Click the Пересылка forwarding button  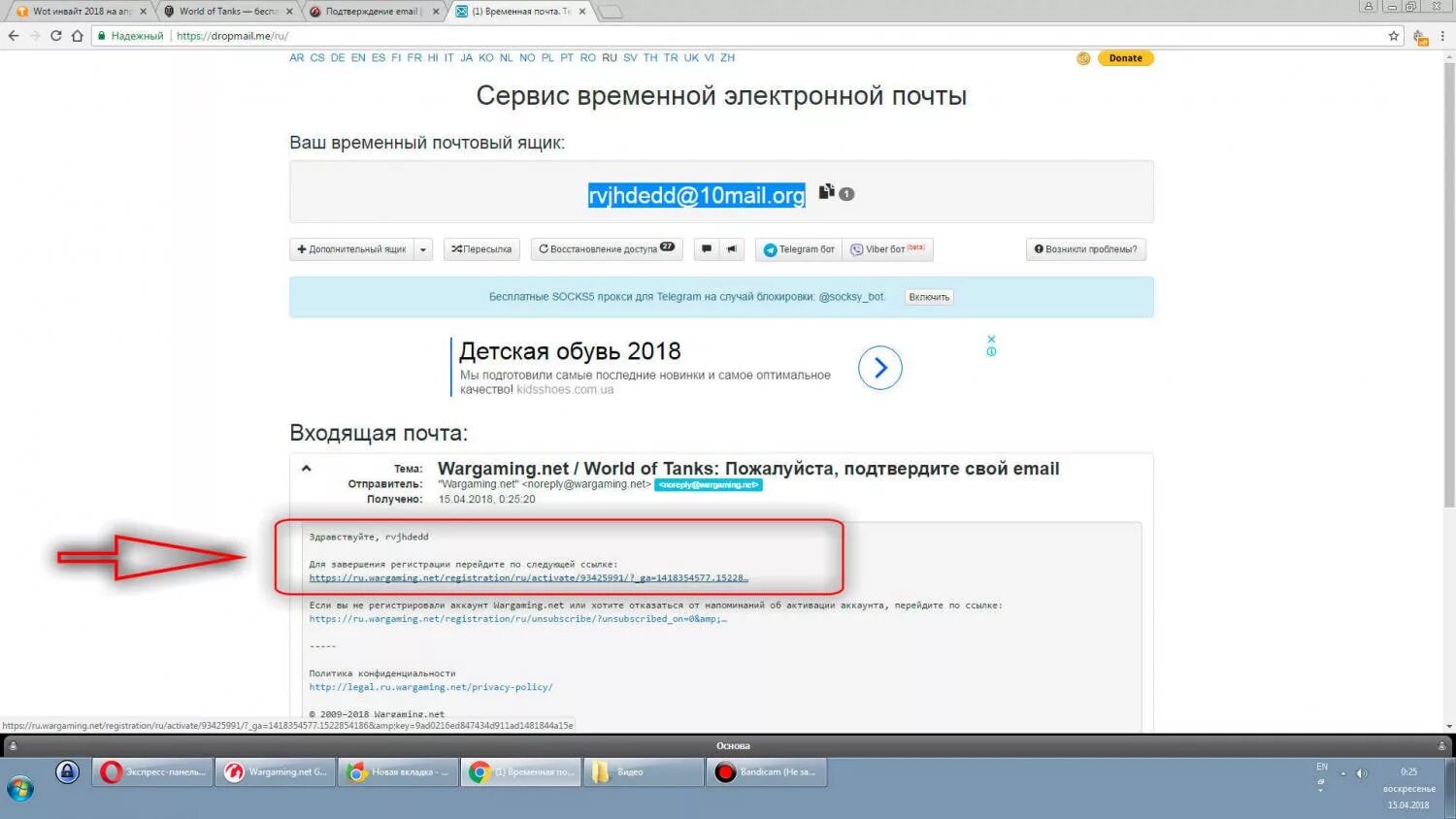coord(481,249)
